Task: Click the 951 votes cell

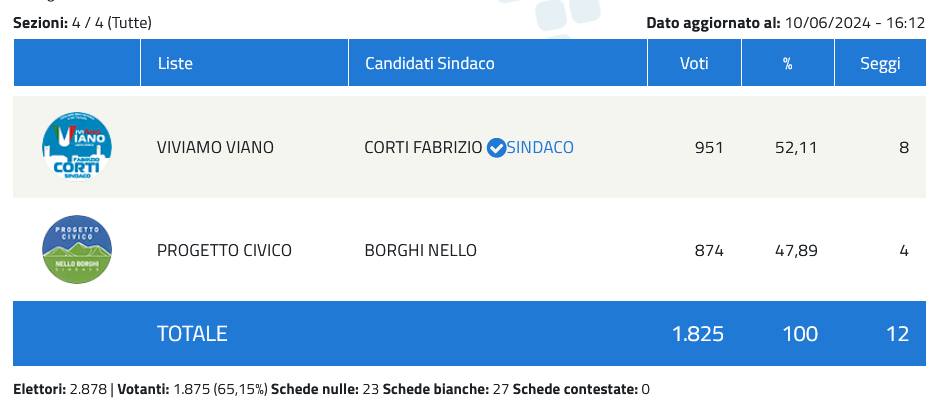Action: pyautogui.click(x=708, y=148)
